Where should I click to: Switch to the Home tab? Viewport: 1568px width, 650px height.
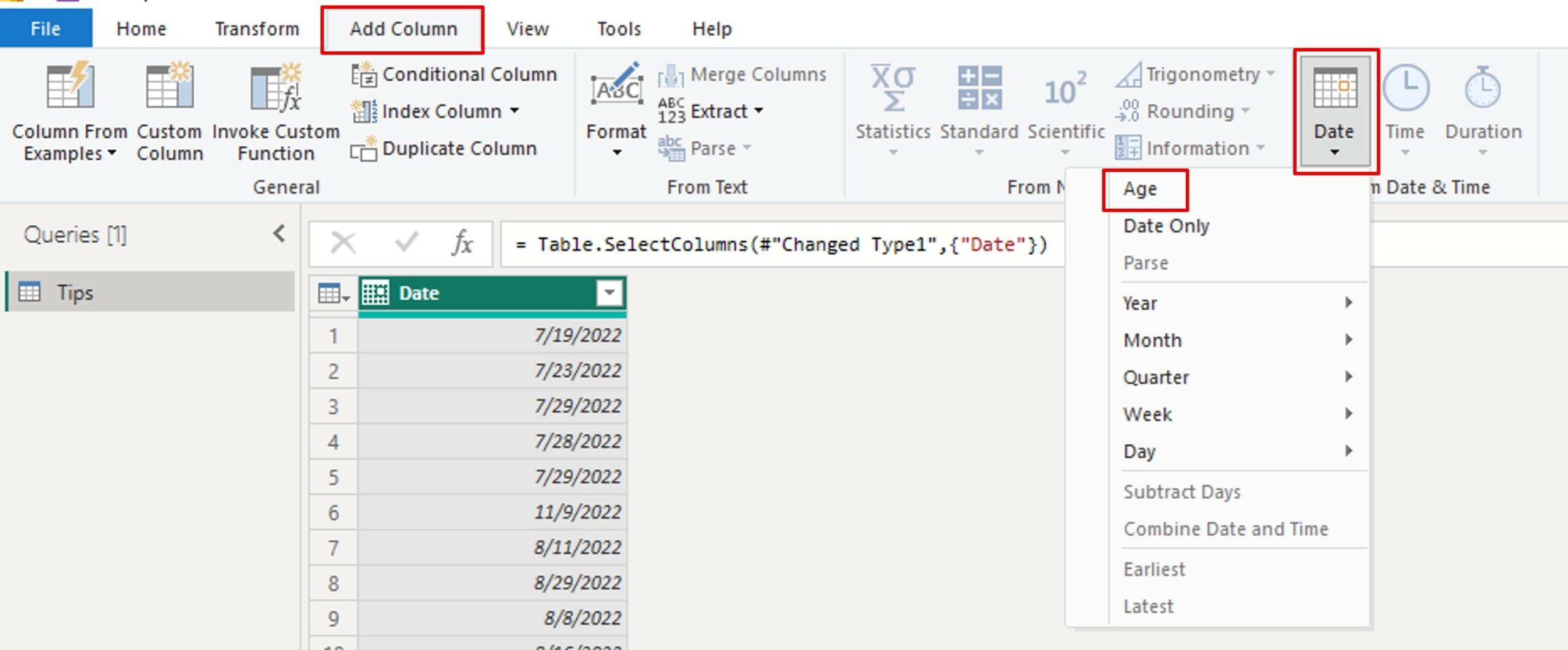[141, 29]
